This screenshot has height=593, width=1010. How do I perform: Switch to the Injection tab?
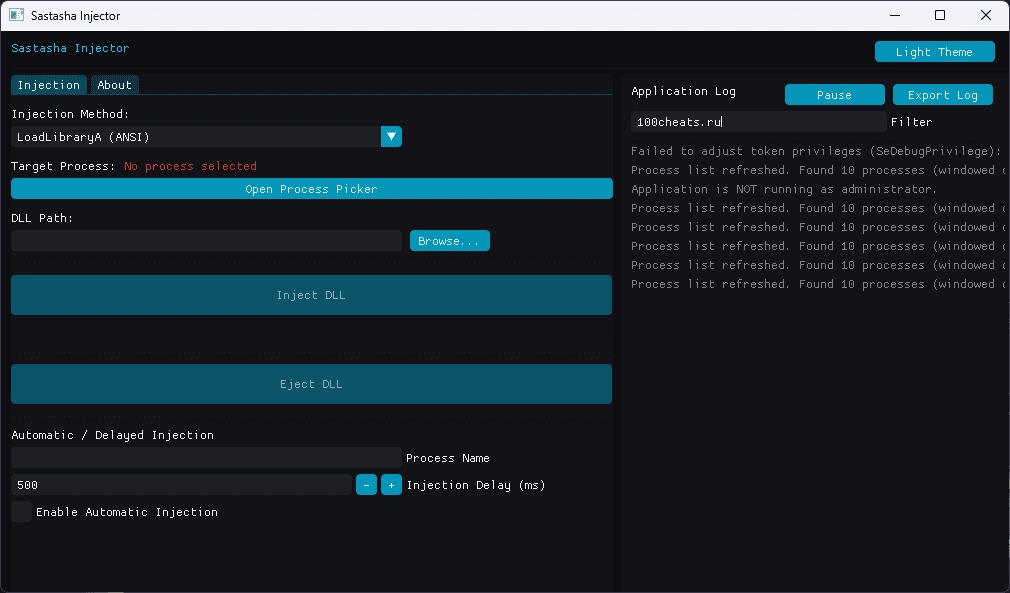49,85
